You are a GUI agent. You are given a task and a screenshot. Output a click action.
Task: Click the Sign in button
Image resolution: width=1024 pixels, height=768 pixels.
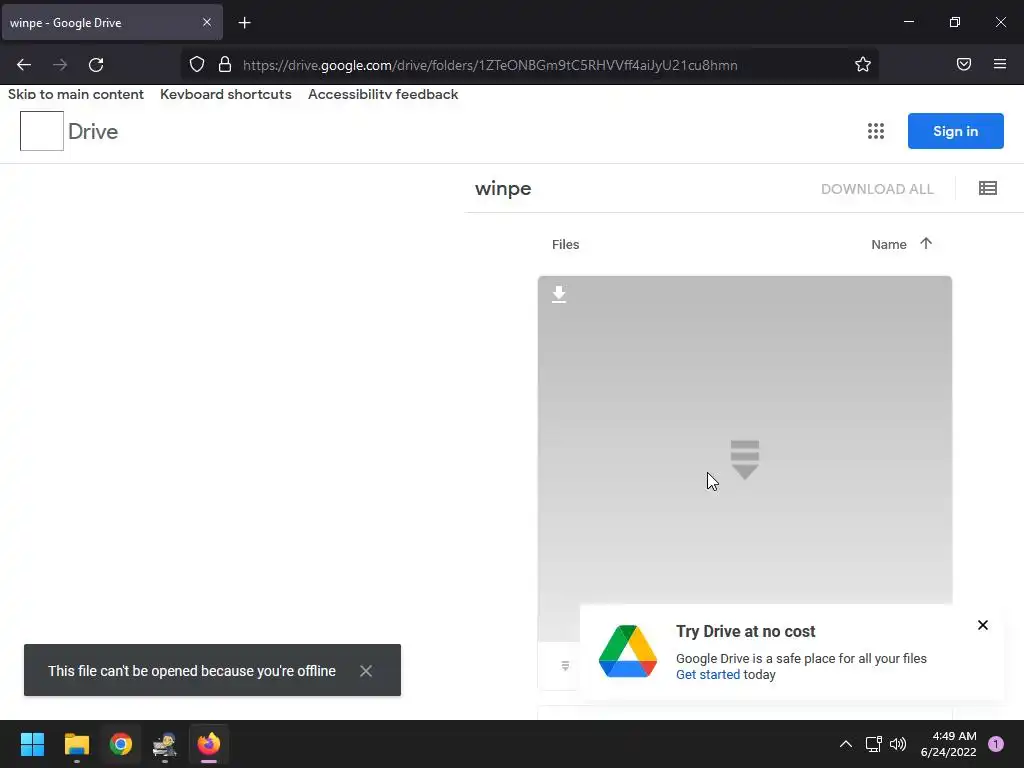tap(955, 131)
